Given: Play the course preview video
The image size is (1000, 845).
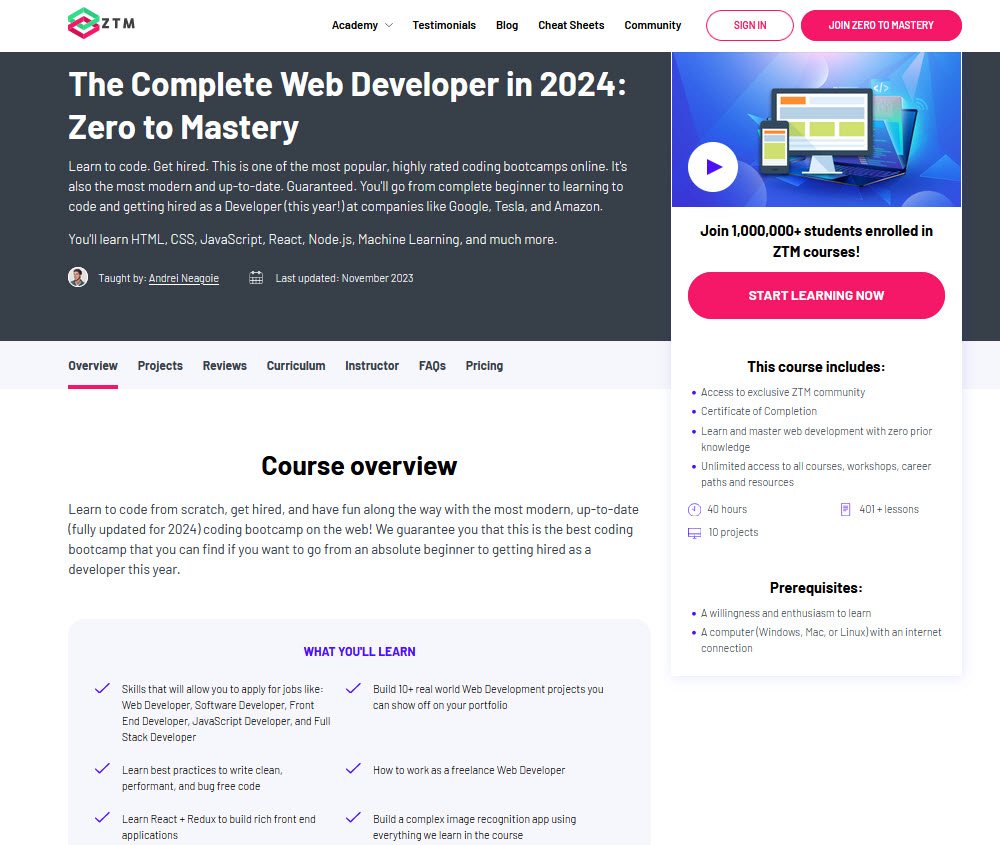Looking at the screenshot, I should pos(713,166).
